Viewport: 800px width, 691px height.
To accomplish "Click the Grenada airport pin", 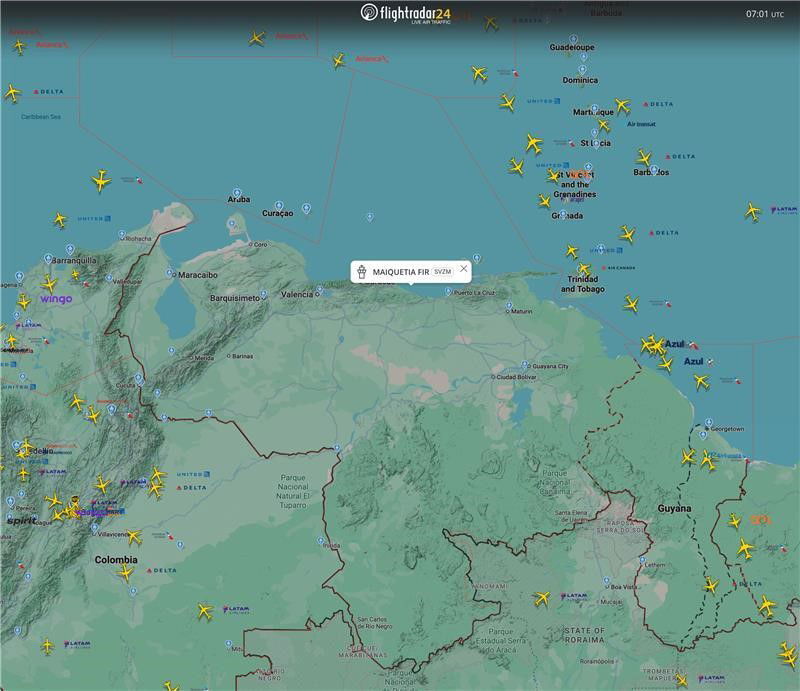I will point(563,214).
